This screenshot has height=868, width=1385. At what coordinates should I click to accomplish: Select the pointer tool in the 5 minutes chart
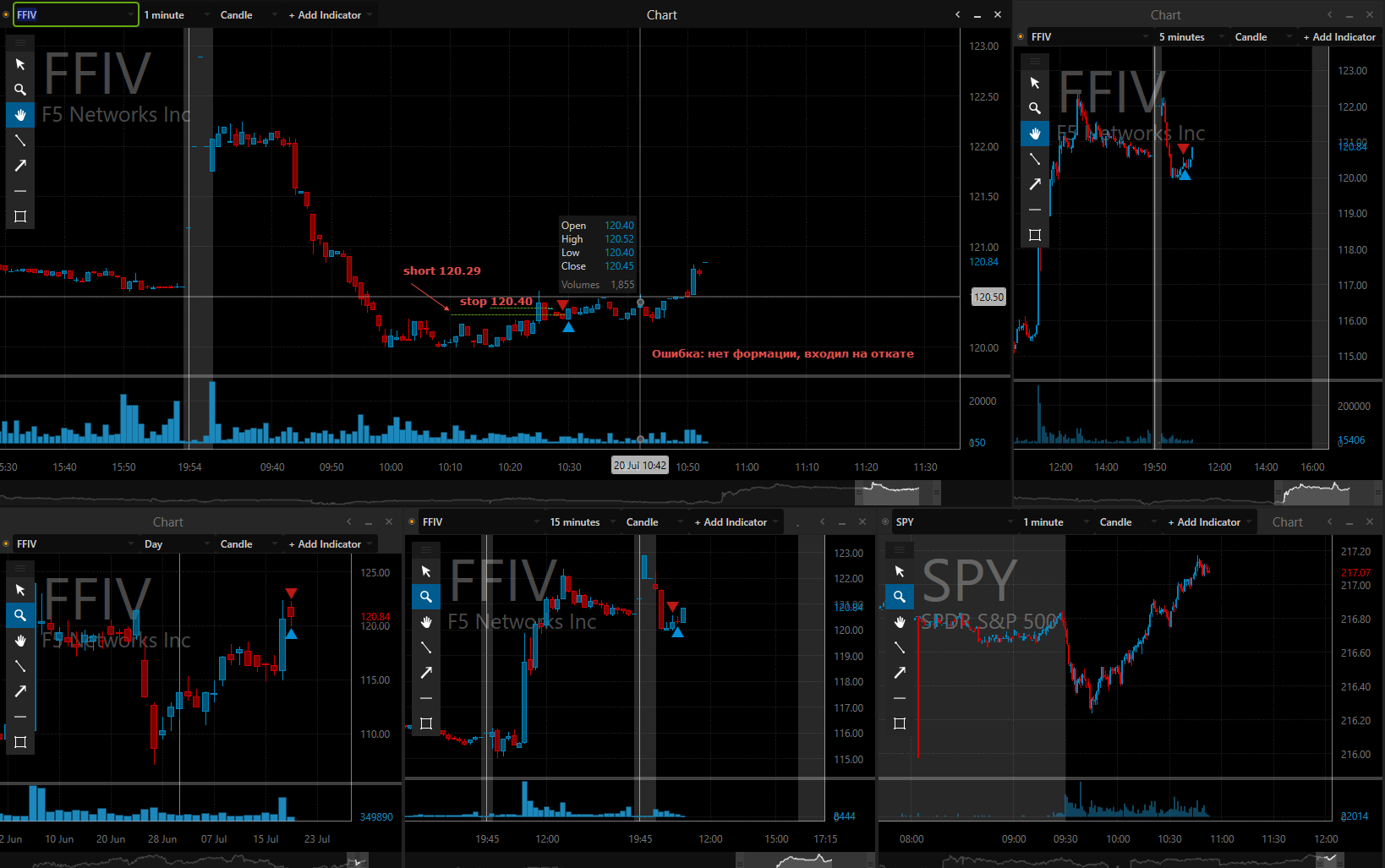coord(1035,83)
